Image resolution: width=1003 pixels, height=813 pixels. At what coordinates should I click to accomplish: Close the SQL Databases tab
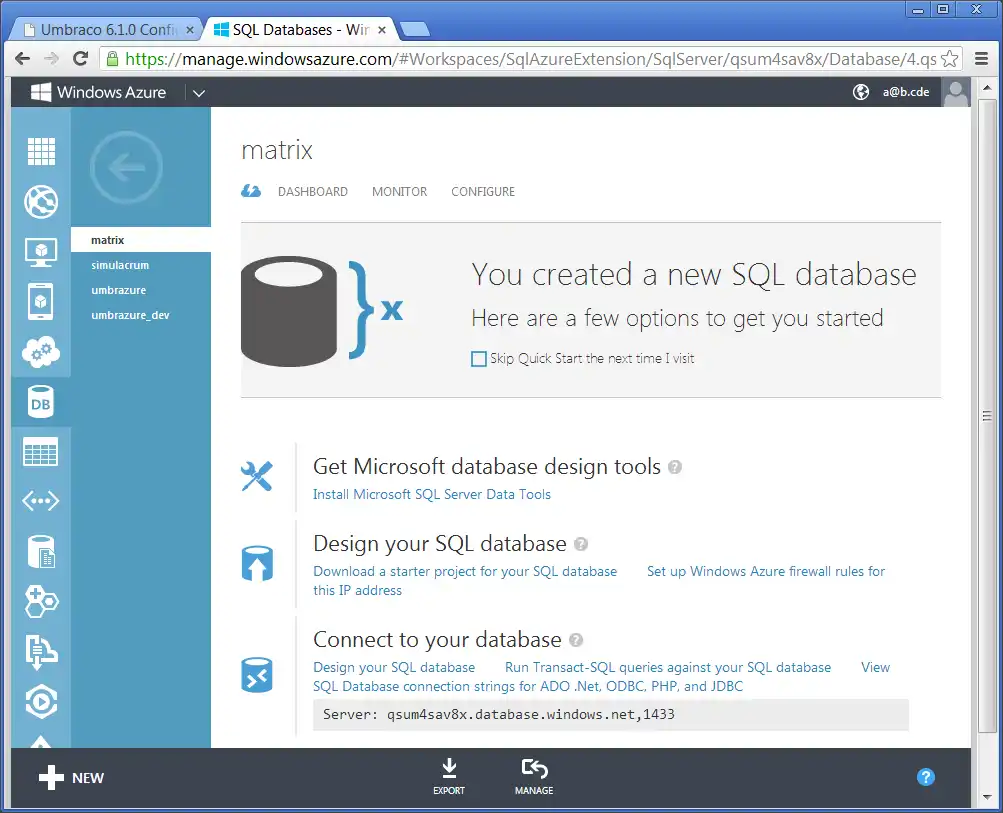pyautogui.click(x=382, y=30)
